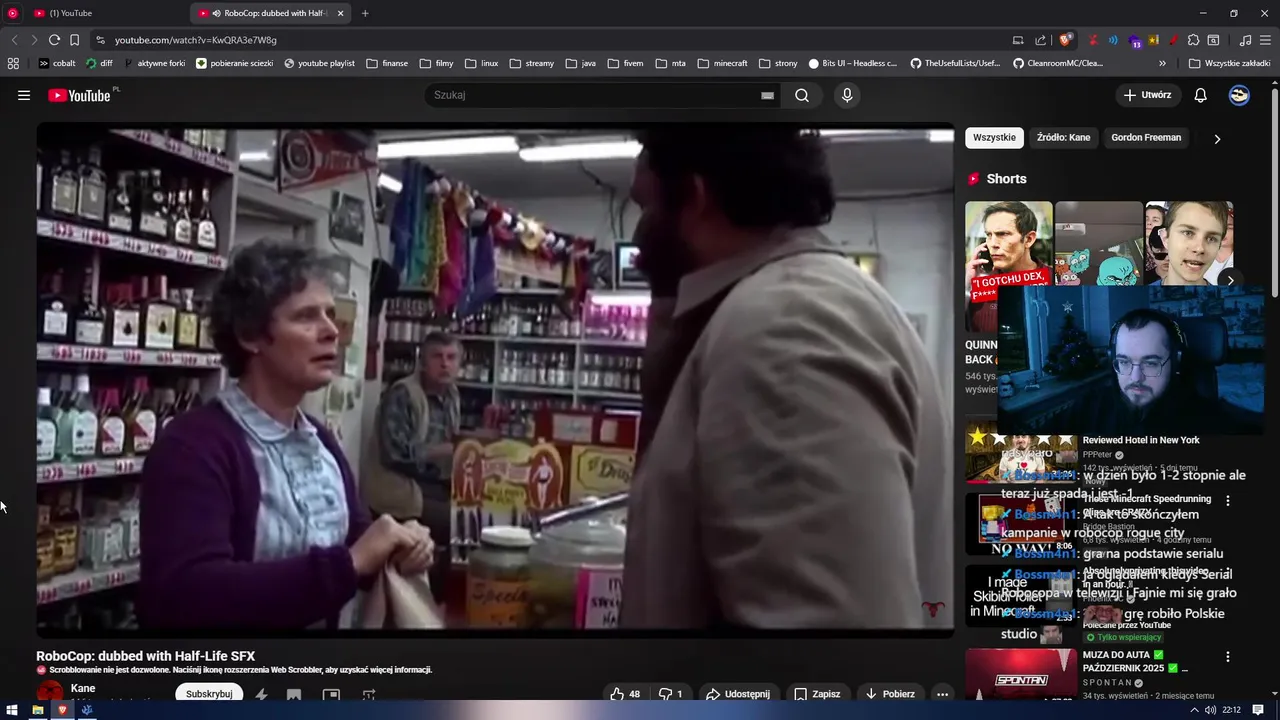Open the aktywne forki bookmark
The height and width of the screenshot is (720, 1280).
click(154, 63)
